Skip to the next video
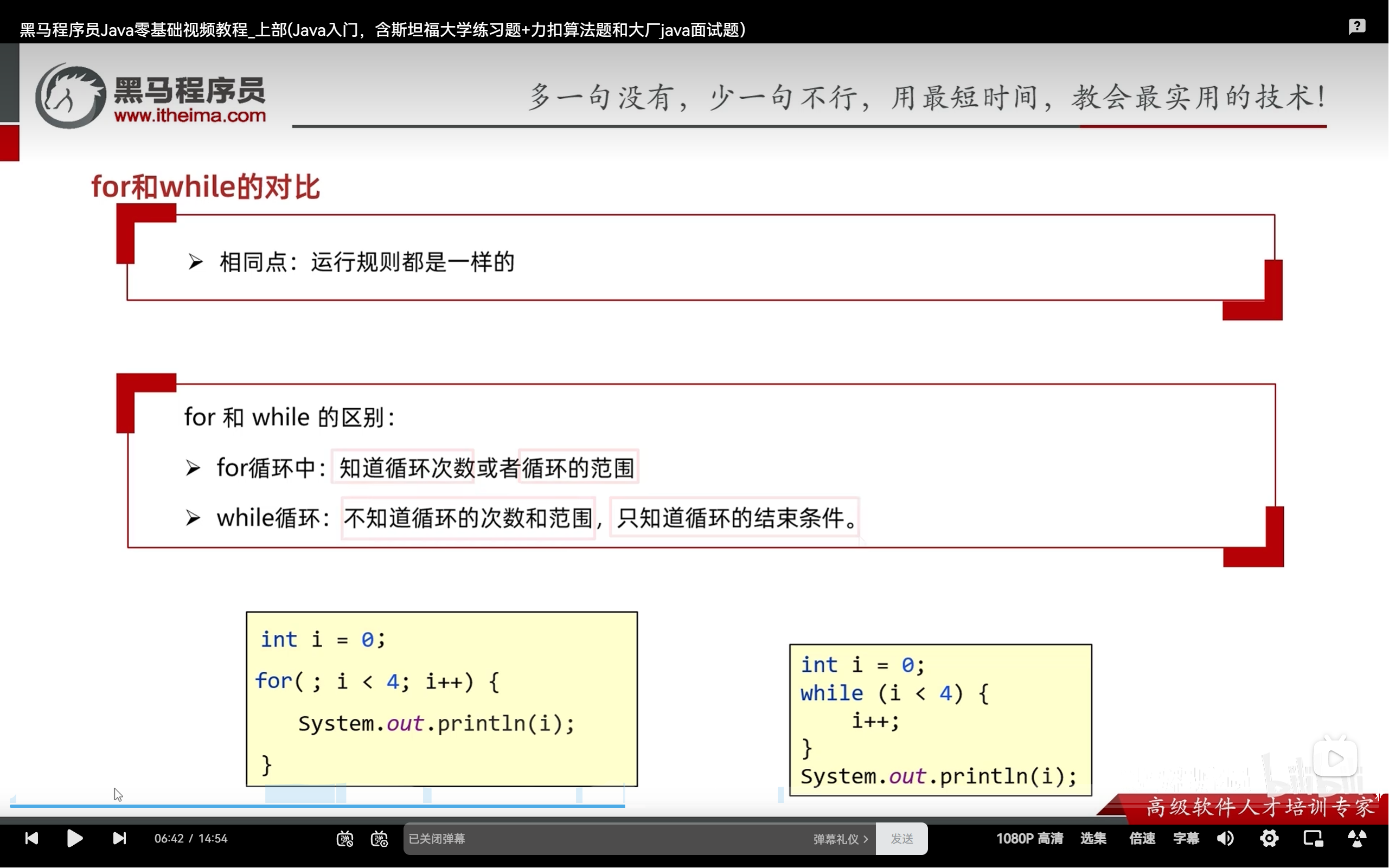1389x868 pixels. point(119,838)
